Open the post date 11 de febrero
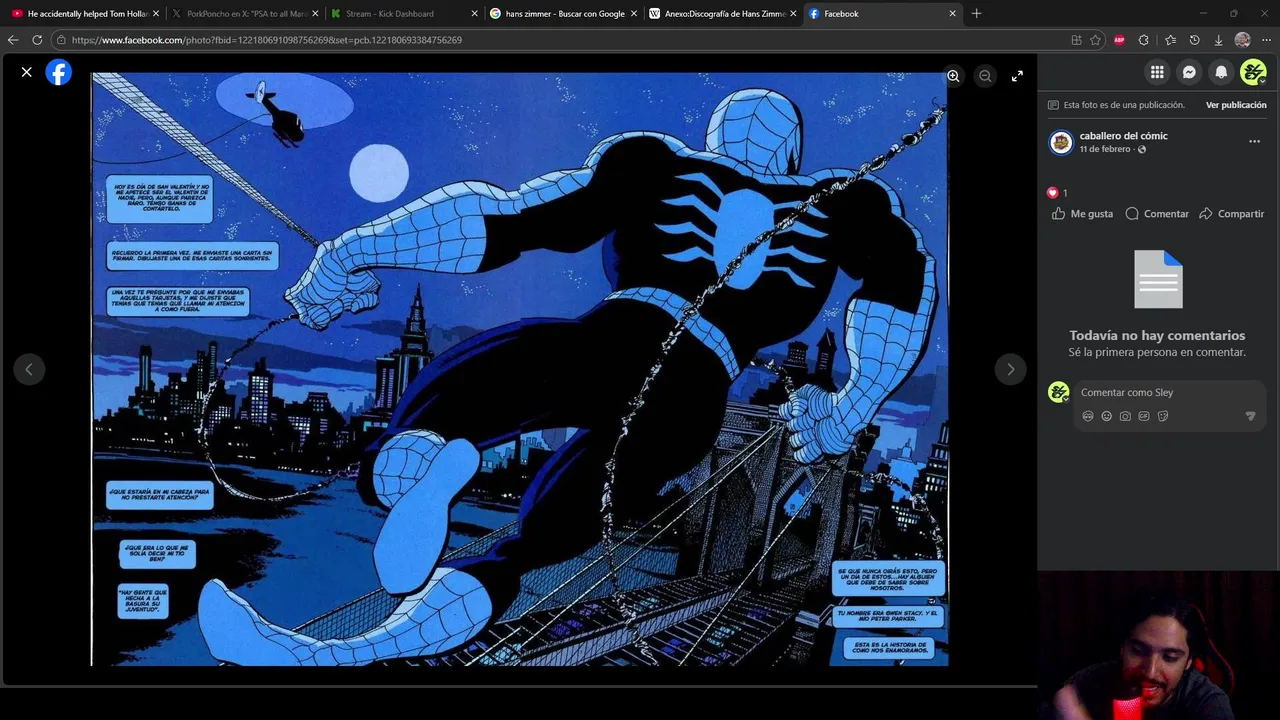Viewport: 1280px width, 720px height. point(1105,149)
